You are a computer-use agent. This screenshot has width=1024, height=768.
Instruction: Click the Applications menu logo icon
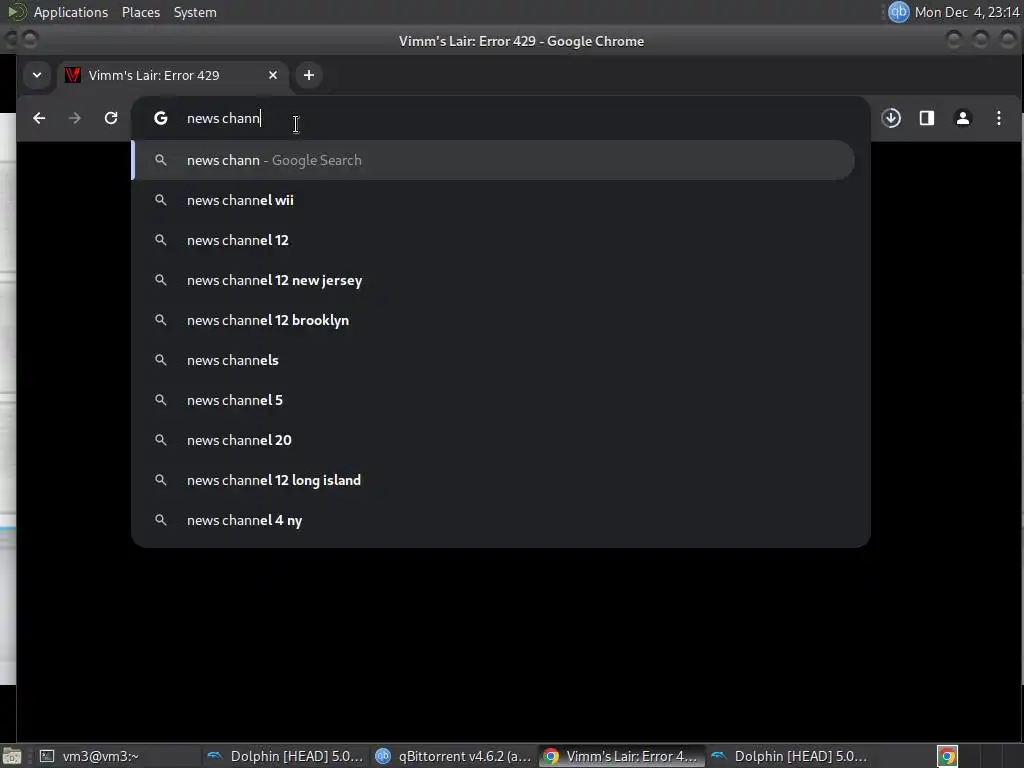click(16, 12)
